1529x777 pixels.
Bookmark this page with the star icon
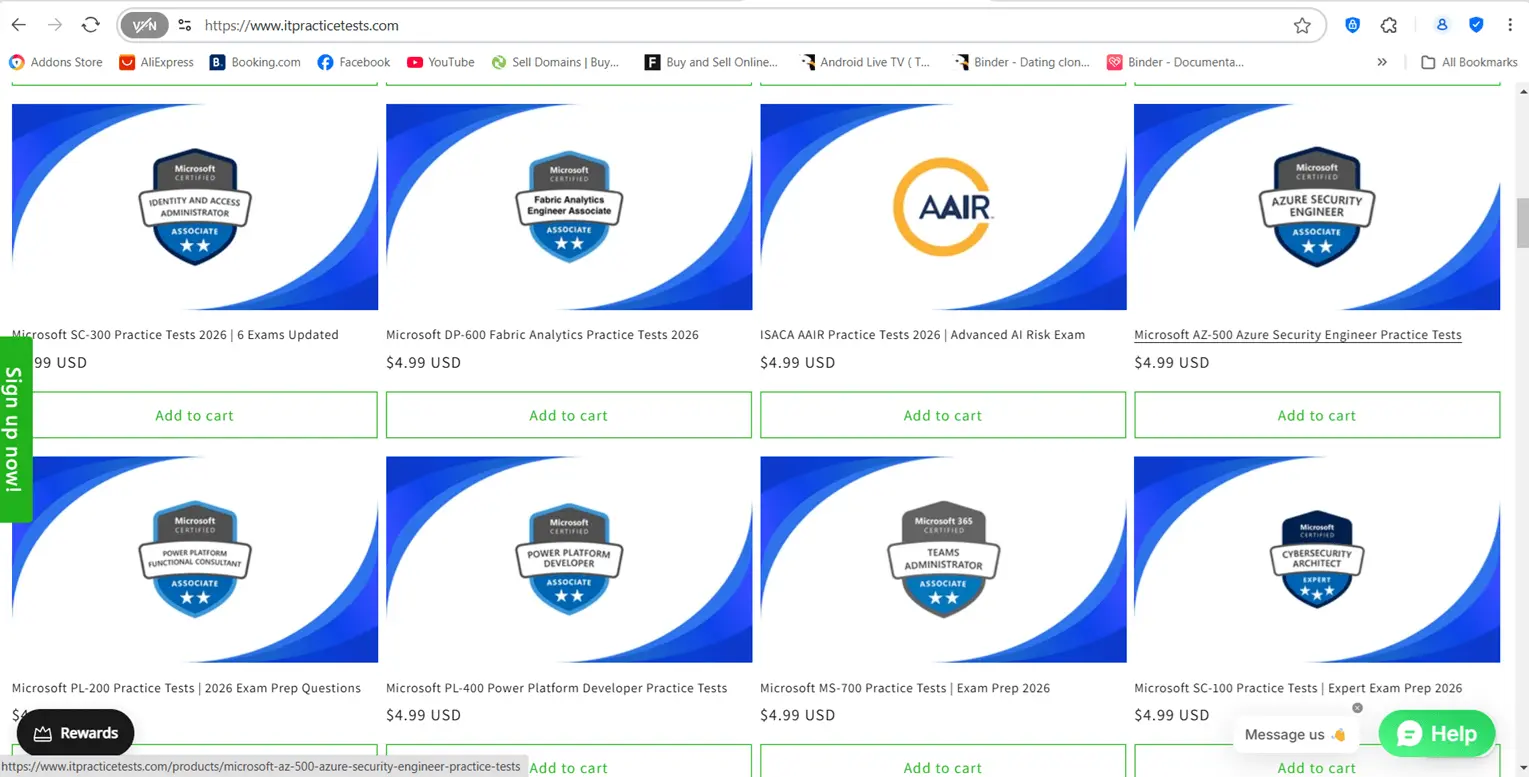[x=1302, y=25]
